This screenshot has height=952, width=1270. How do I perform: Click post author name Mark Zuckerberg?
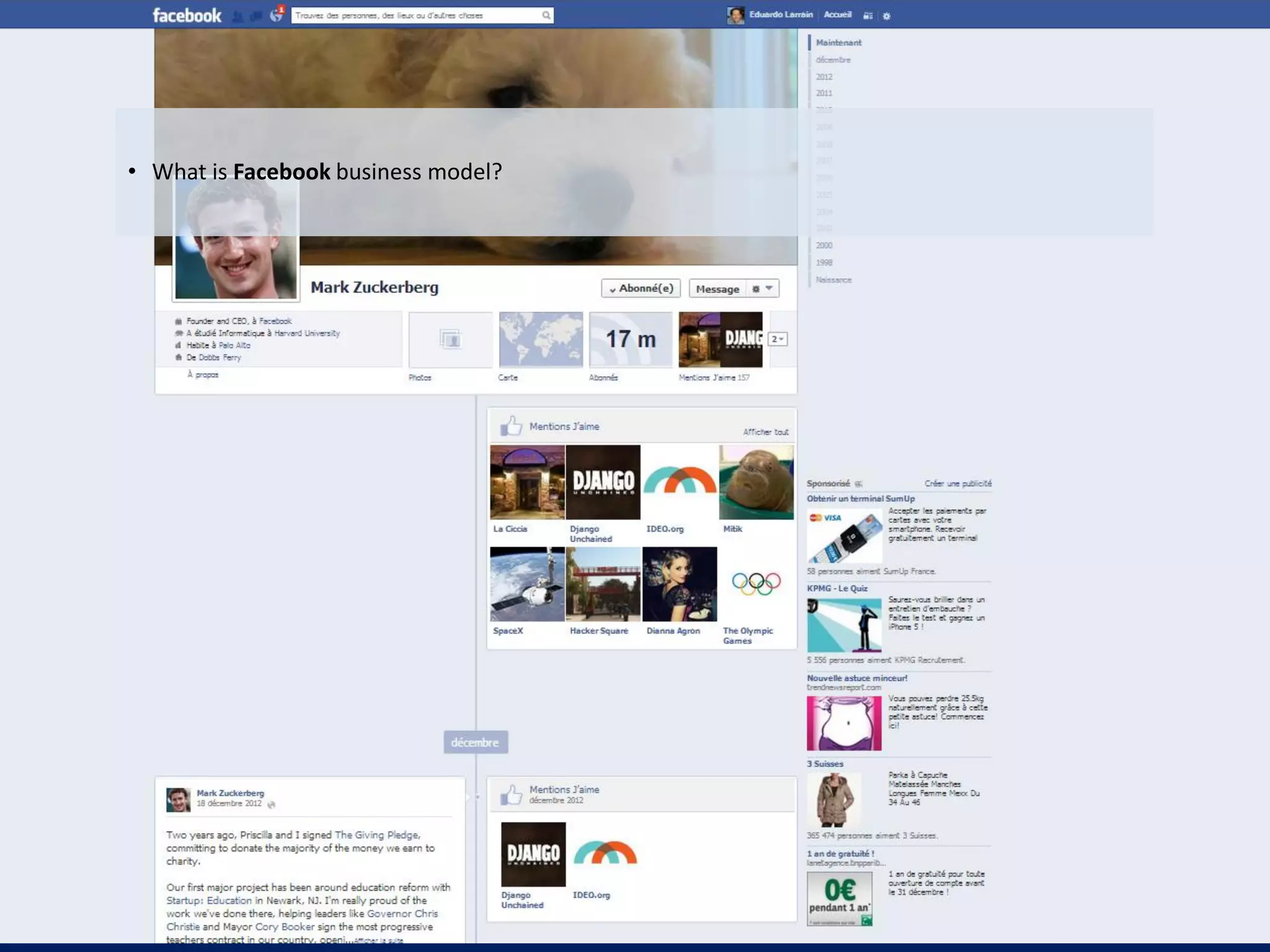pyautogui.click(x=230, y=793)
